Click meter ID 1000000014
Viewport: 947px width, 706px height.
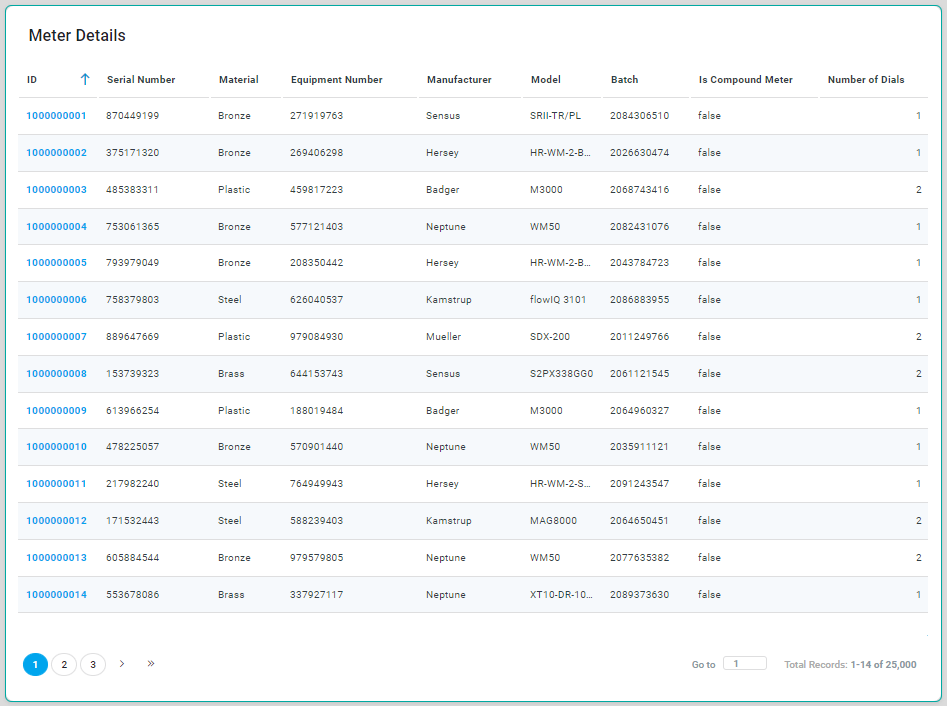(56, 595)
